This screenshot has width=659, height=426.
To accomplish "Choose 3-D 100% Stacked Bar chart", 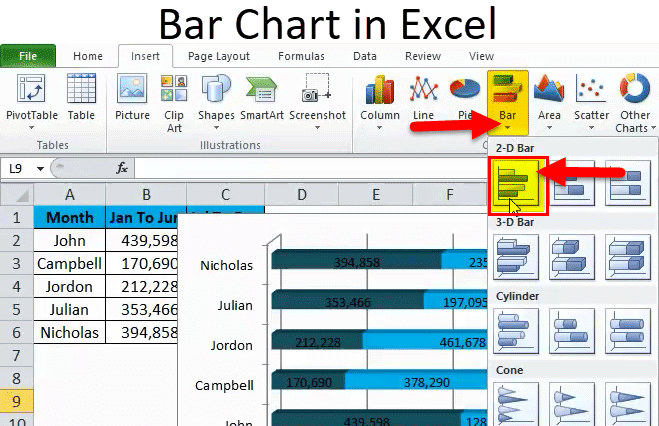I will pos(627,257).
